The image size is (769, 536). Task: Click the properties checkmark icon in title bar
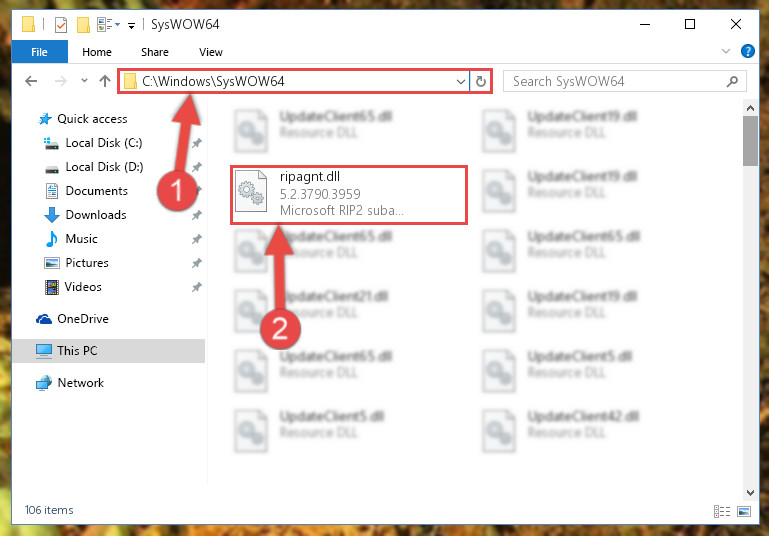pyautogui.click(x=61, y=25)
